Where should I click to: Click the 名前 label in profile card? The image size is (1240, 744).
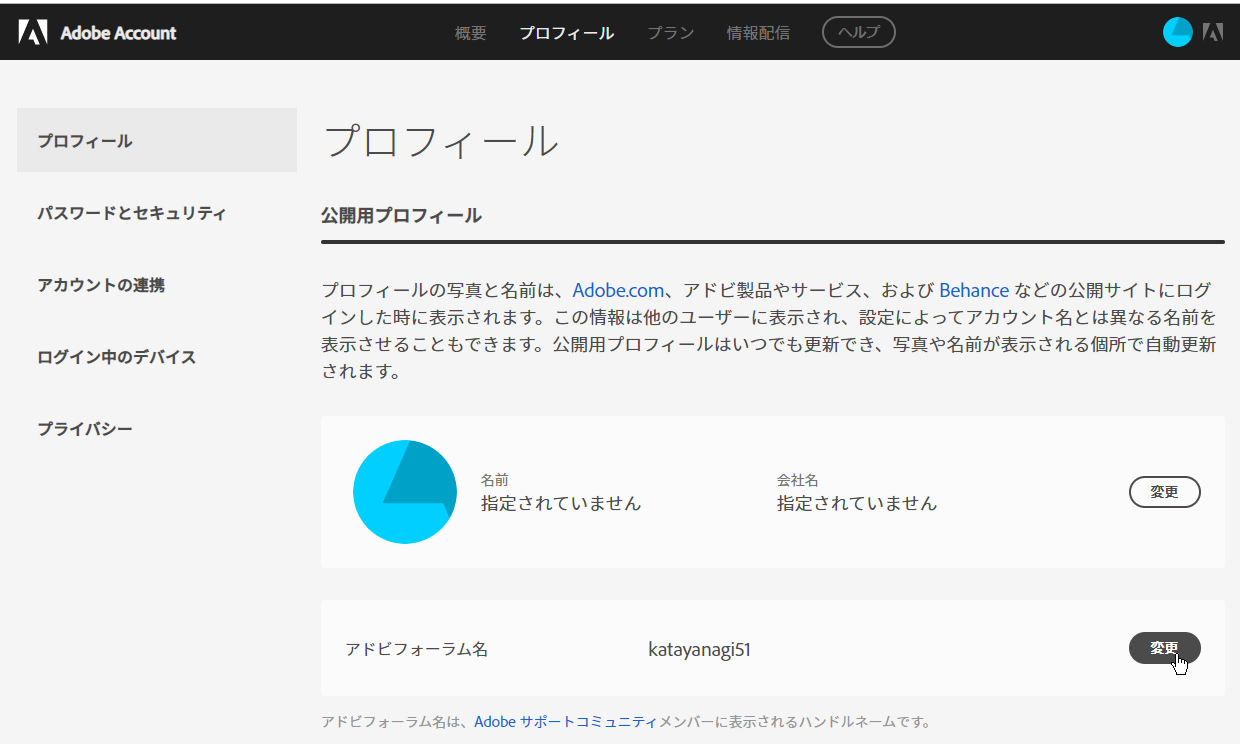click(x=495, y=480)
